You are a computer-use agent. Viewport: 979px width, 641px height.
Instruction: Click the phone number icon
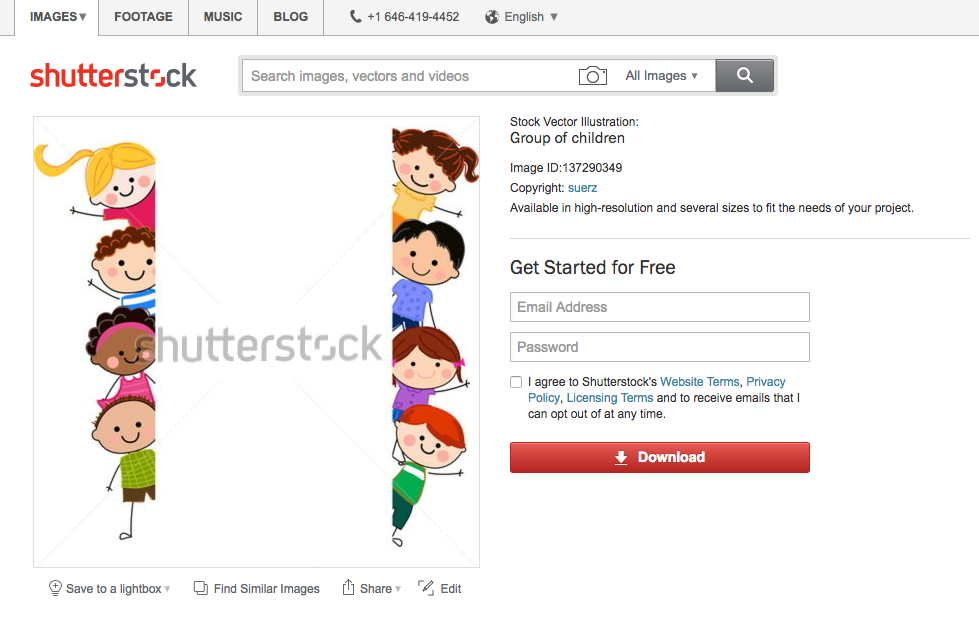tap(355, 17)
